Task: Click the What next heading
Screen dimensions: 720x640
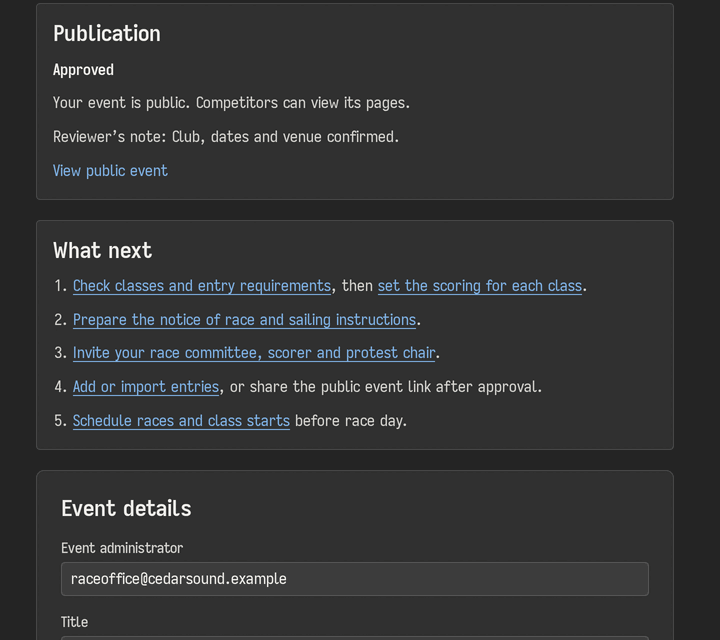Action: tap(102, 251)
